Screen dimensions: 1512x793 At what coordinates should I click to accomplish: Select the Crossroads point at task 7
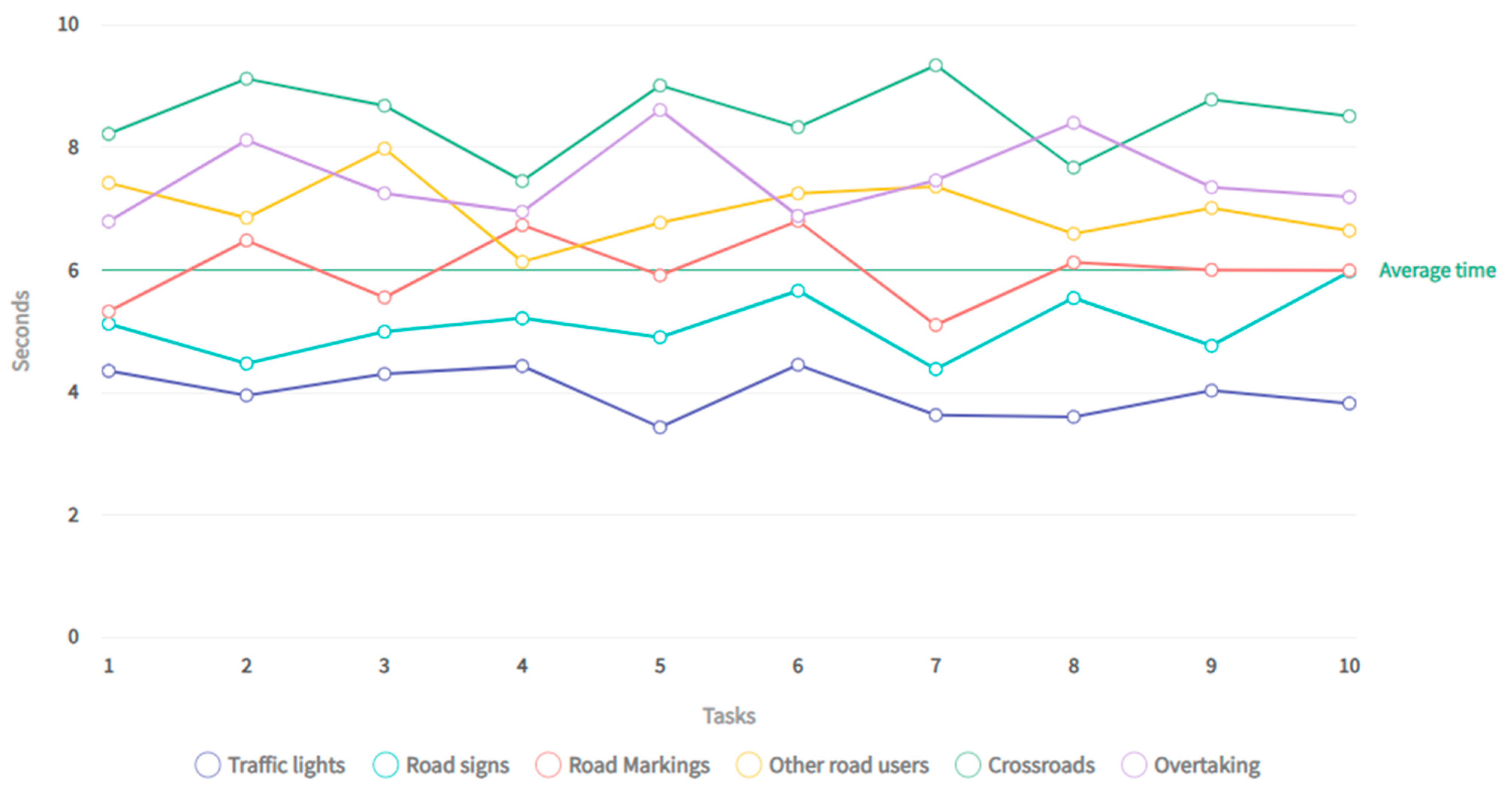pyautogui.click(x=936, y=65)
